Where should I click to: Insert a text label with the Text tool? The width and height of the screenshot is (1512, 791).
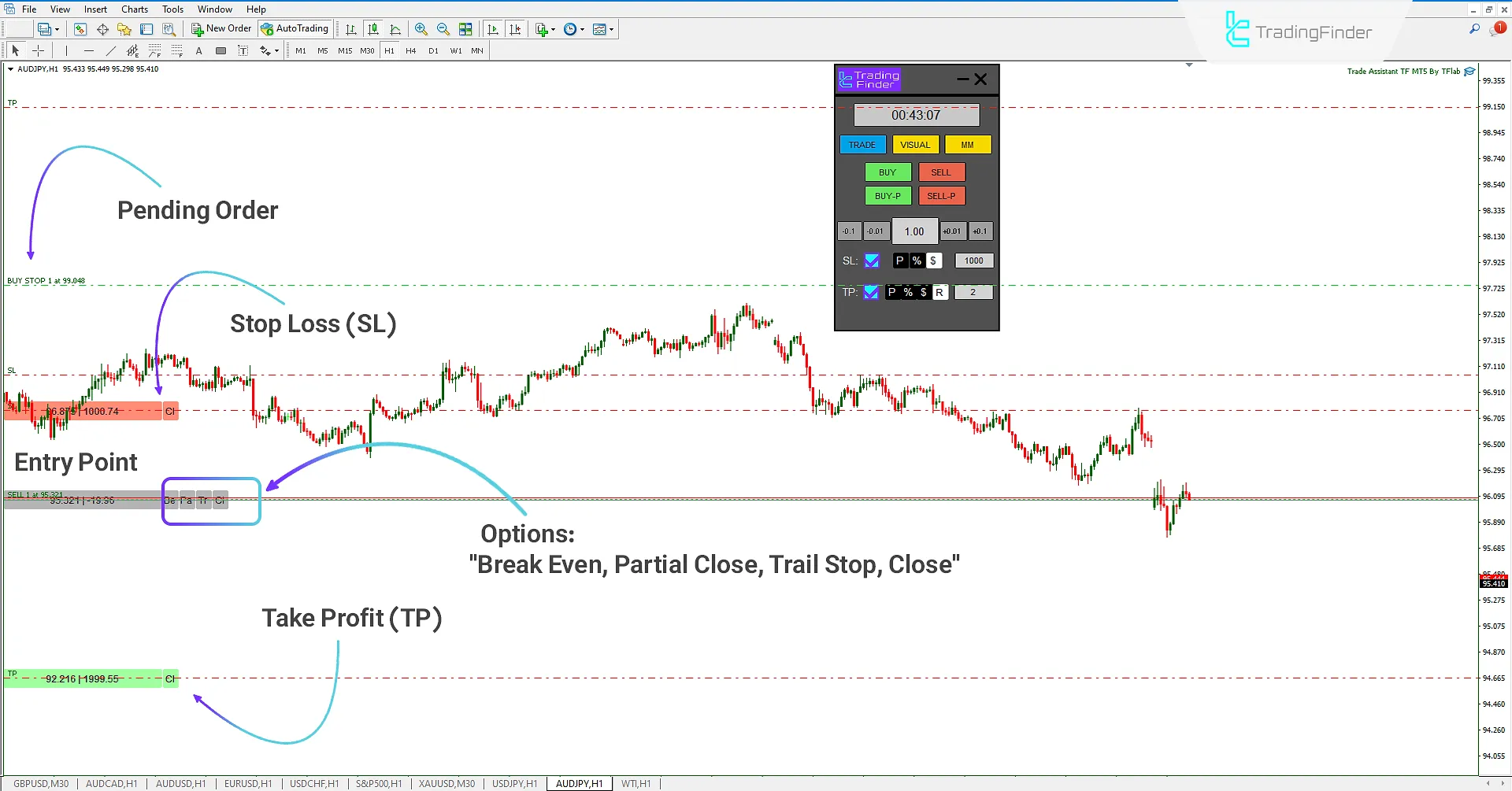tap(199, 50)
